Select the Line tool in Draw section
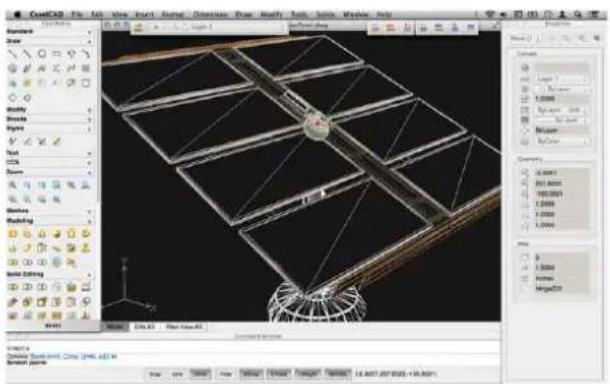 (13, 54)
